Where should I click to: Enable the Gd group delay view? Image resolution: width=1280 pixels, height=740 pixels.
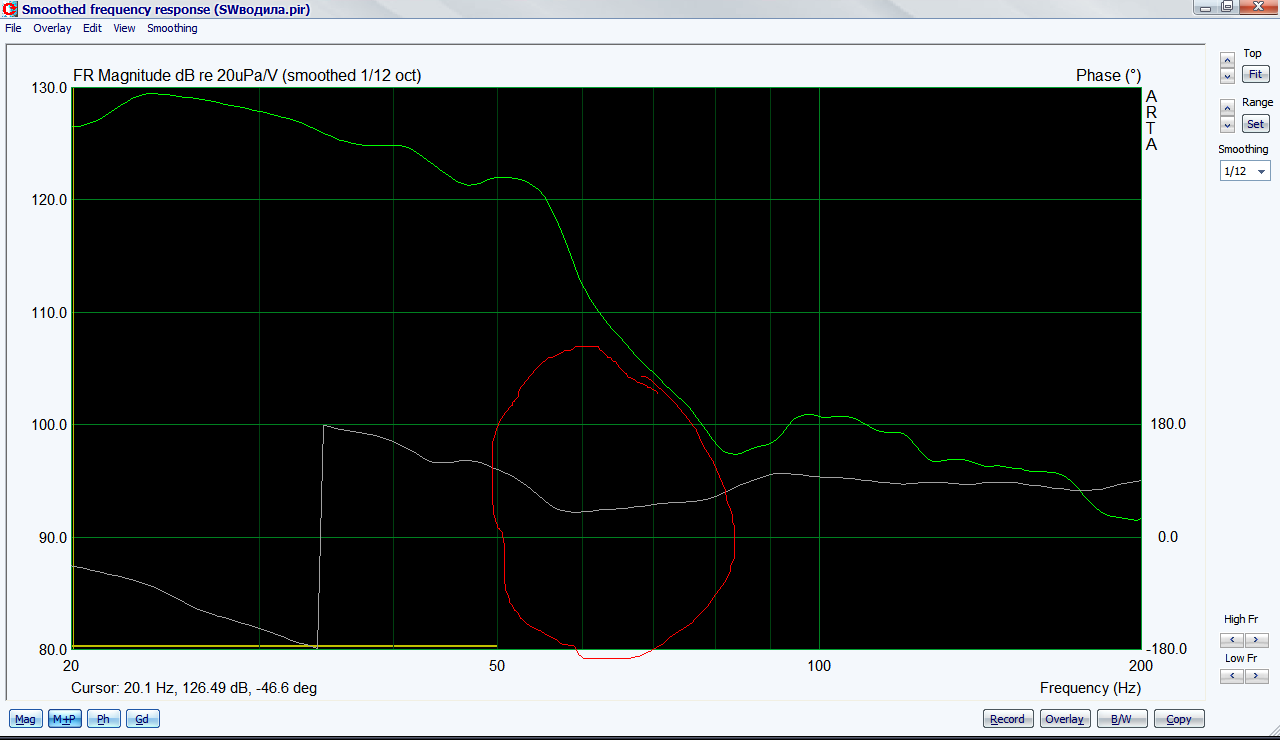click(142, 719)
